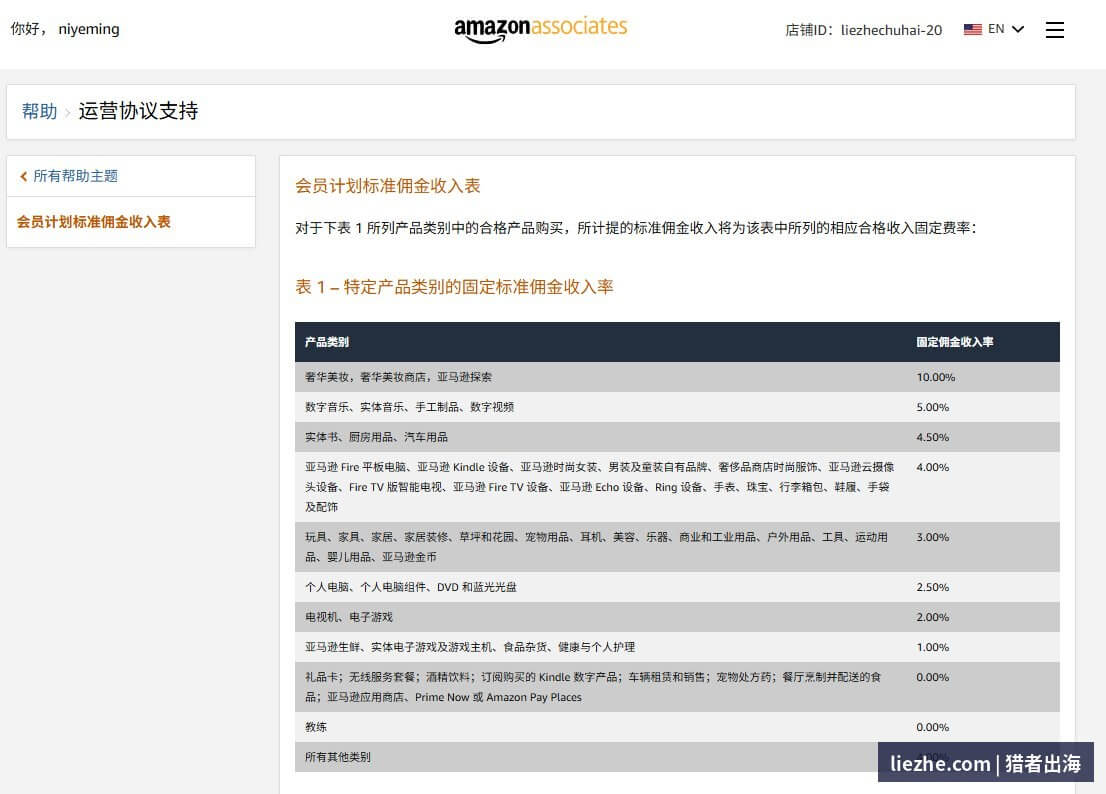Click the 3.00% rate cell
This screenshot has width=1106, height=794.
pyautogui.click(x=932, y=537)
